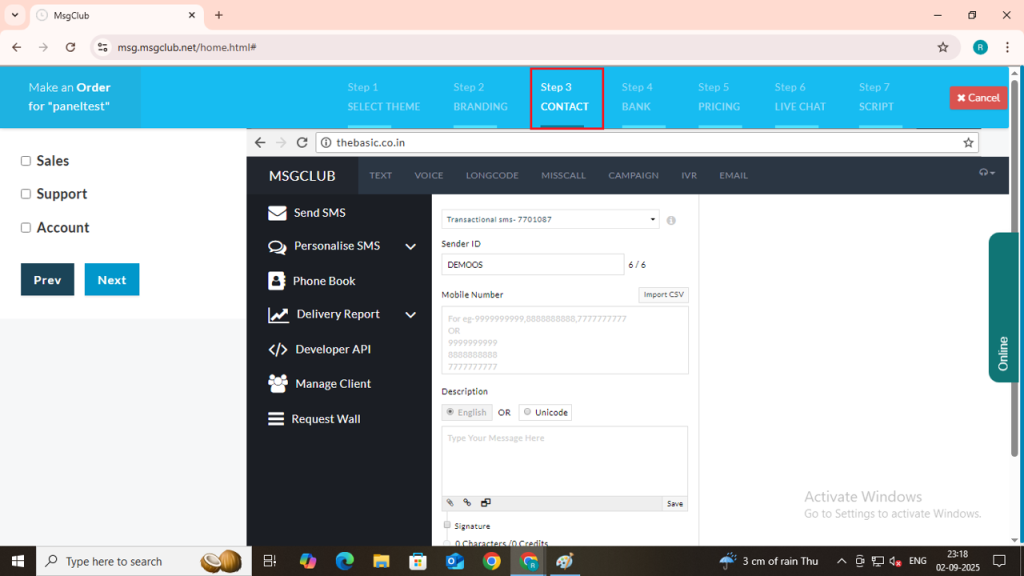Reload the MsgClub page in Chrome
1024x576 pixels.
[71, 47]
